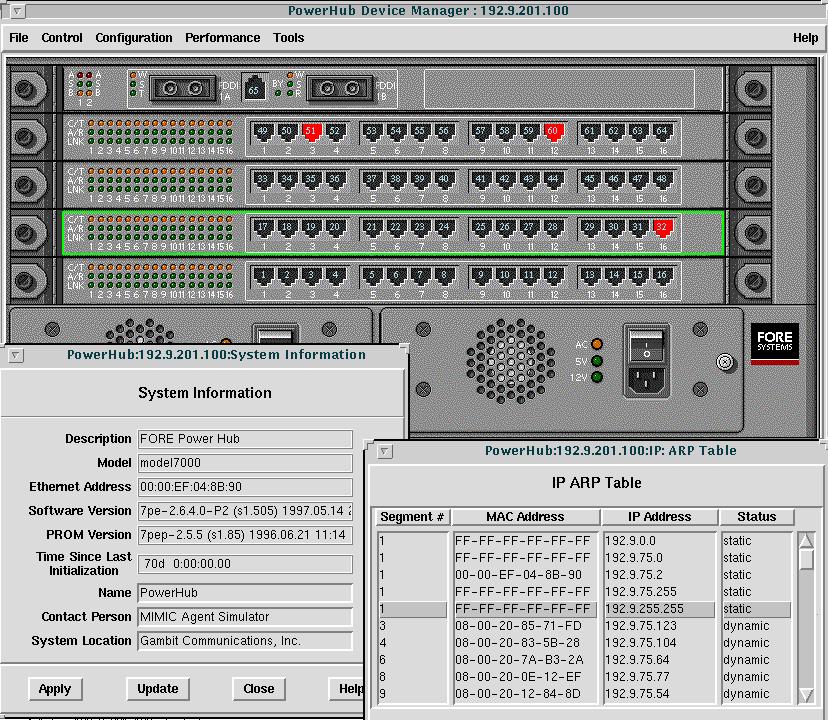
Task: Open the Help menu in the menu bar
Action: pyautogui.click(x=805, y=38)
